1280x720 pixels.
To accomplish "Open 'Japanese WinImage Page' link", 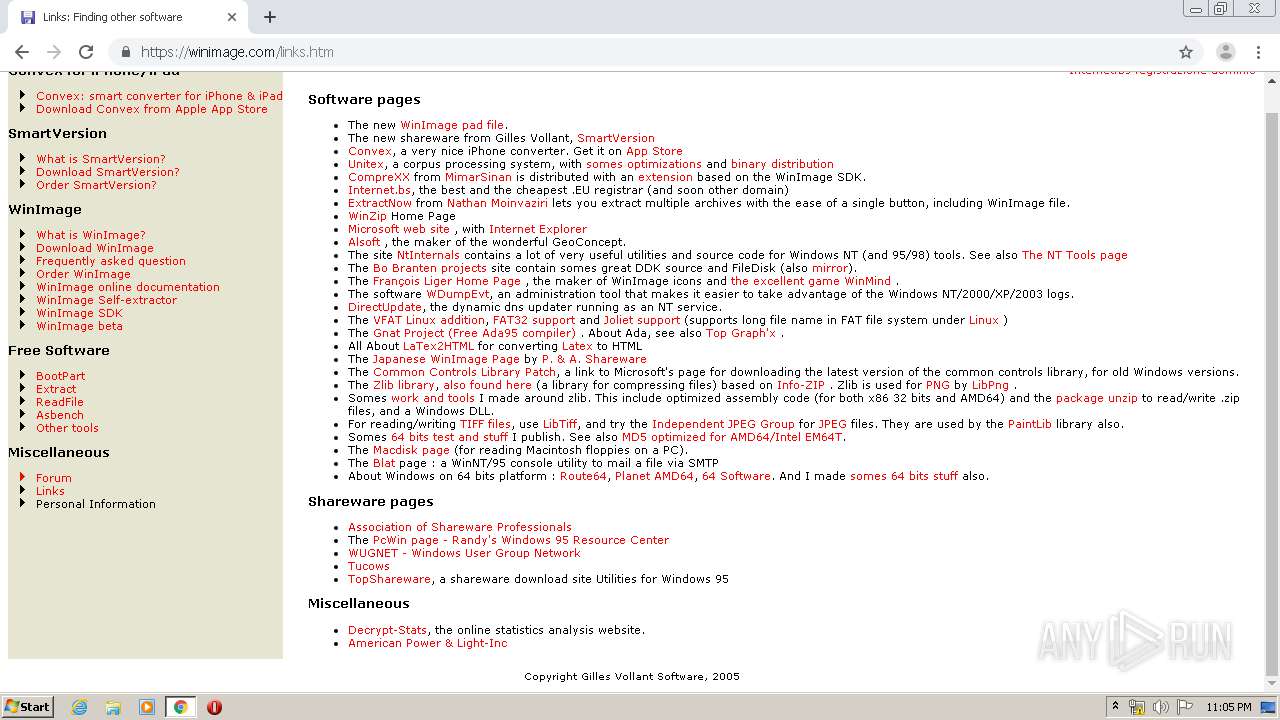I will tap(446, 359).
